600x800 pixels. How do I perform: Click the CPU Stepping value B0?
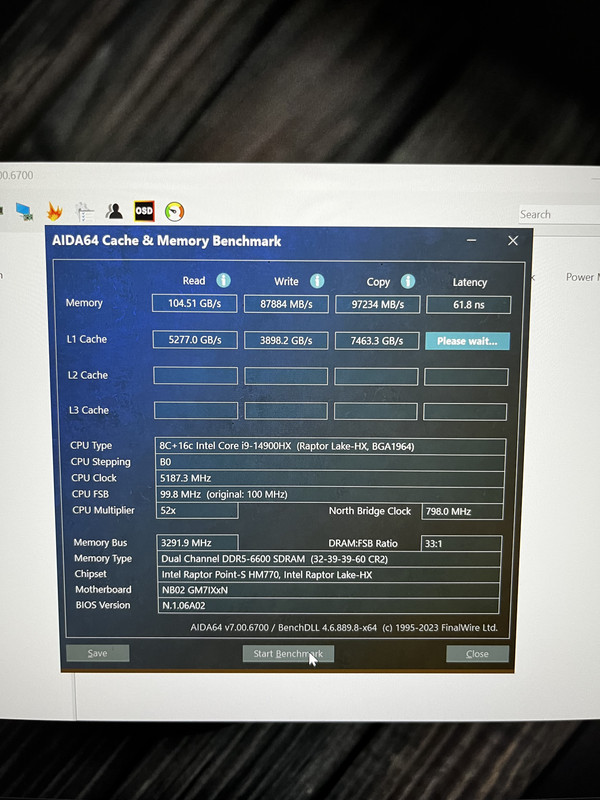click(x=330, y=462)
